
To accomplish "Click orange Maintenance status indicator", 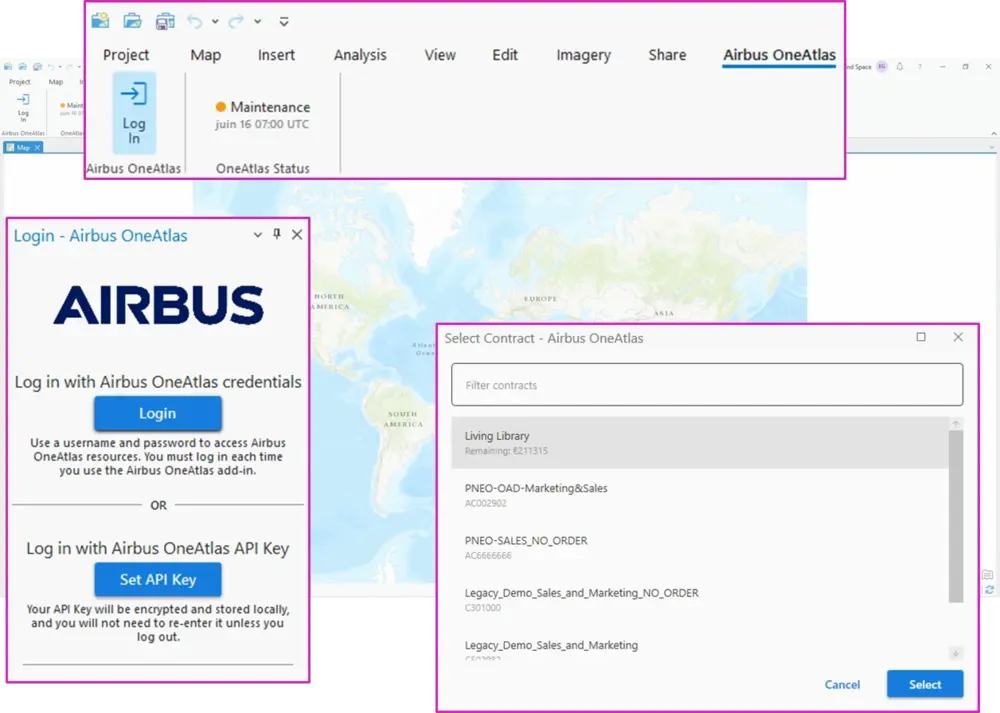I will (221, 107).
